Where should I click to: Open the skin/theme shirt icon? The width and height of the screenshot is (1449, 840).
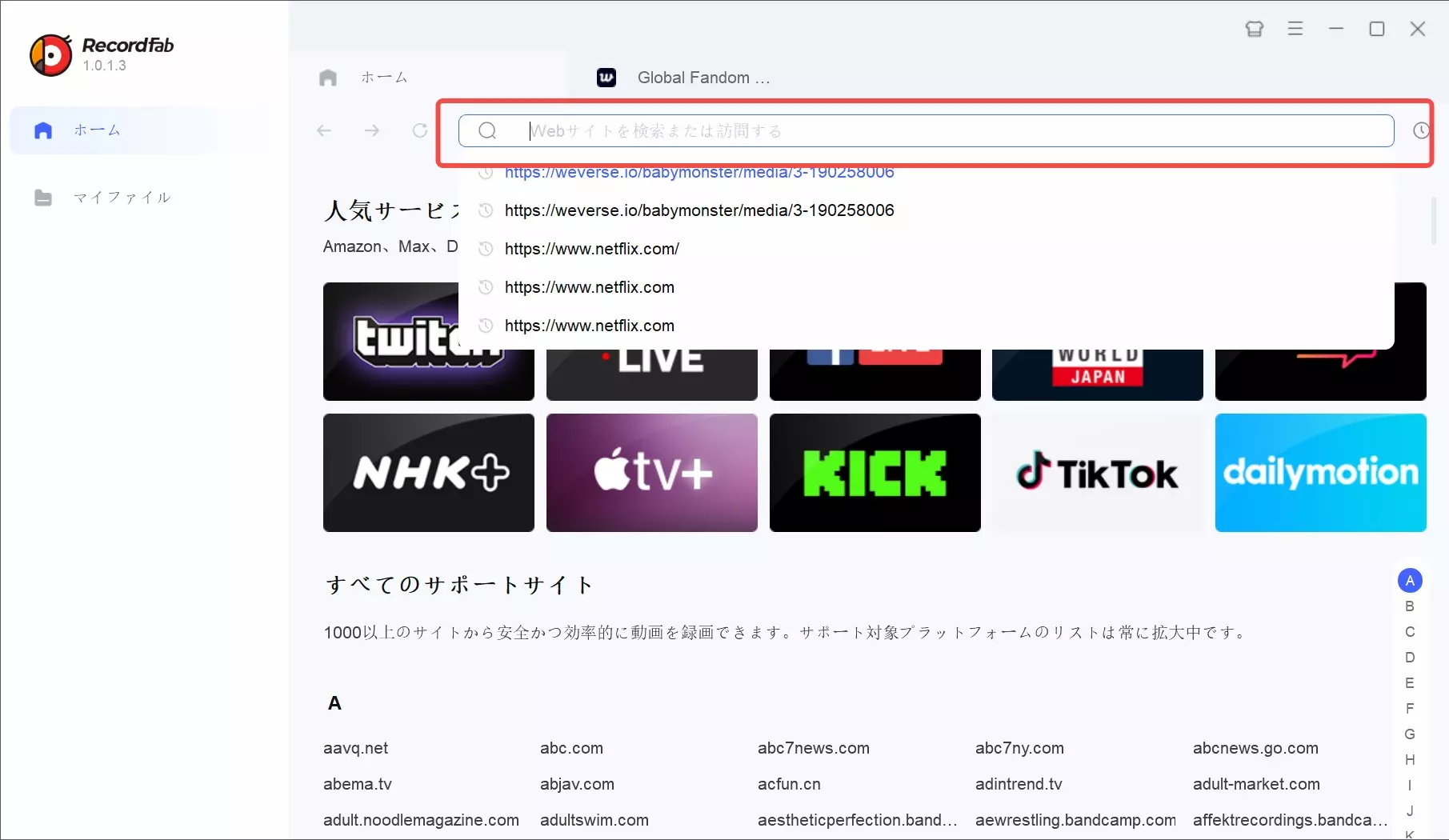coord(1254,29)
